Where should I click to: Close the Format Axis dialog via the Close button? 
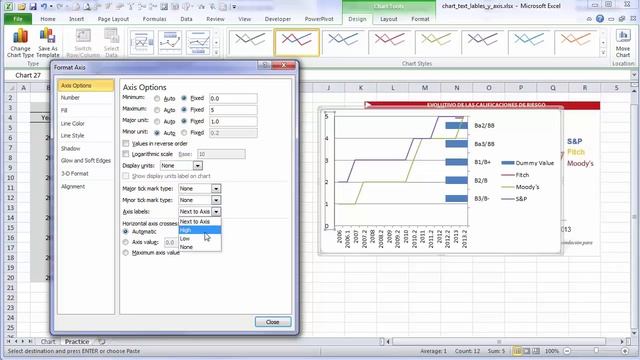point(273,322)
